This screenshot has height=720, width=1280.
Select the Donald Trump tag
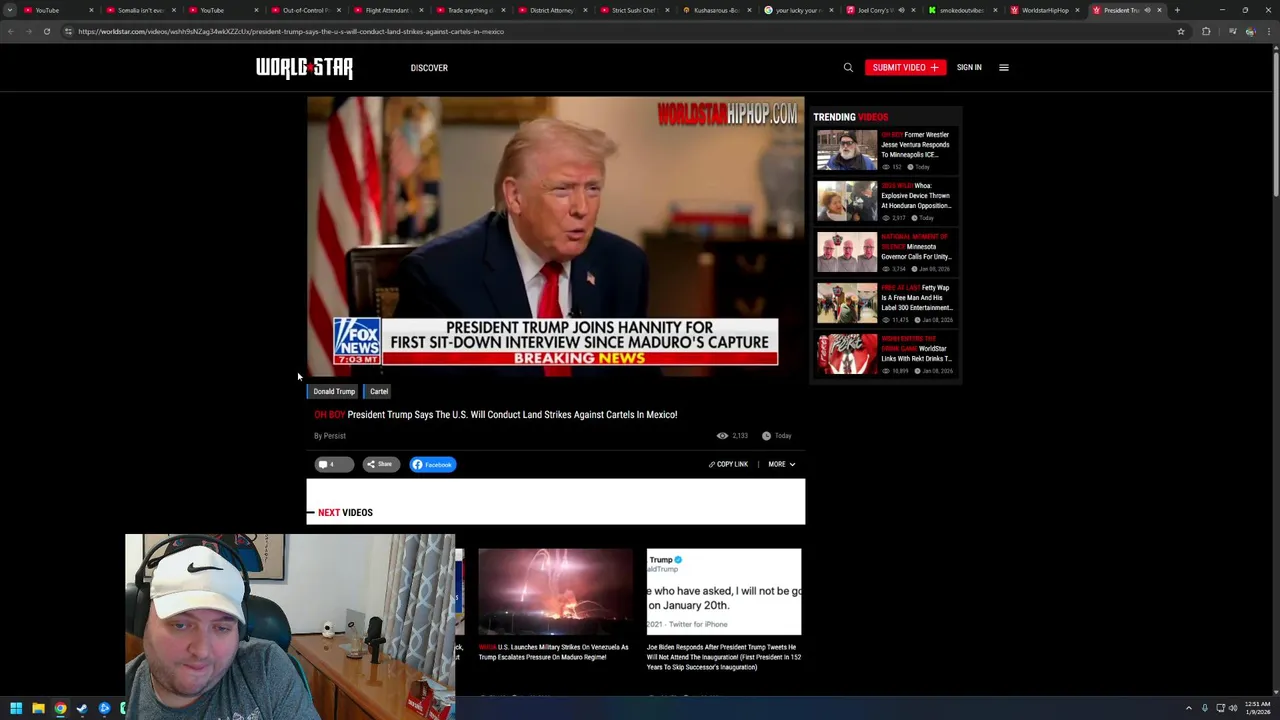pos(334,391)
